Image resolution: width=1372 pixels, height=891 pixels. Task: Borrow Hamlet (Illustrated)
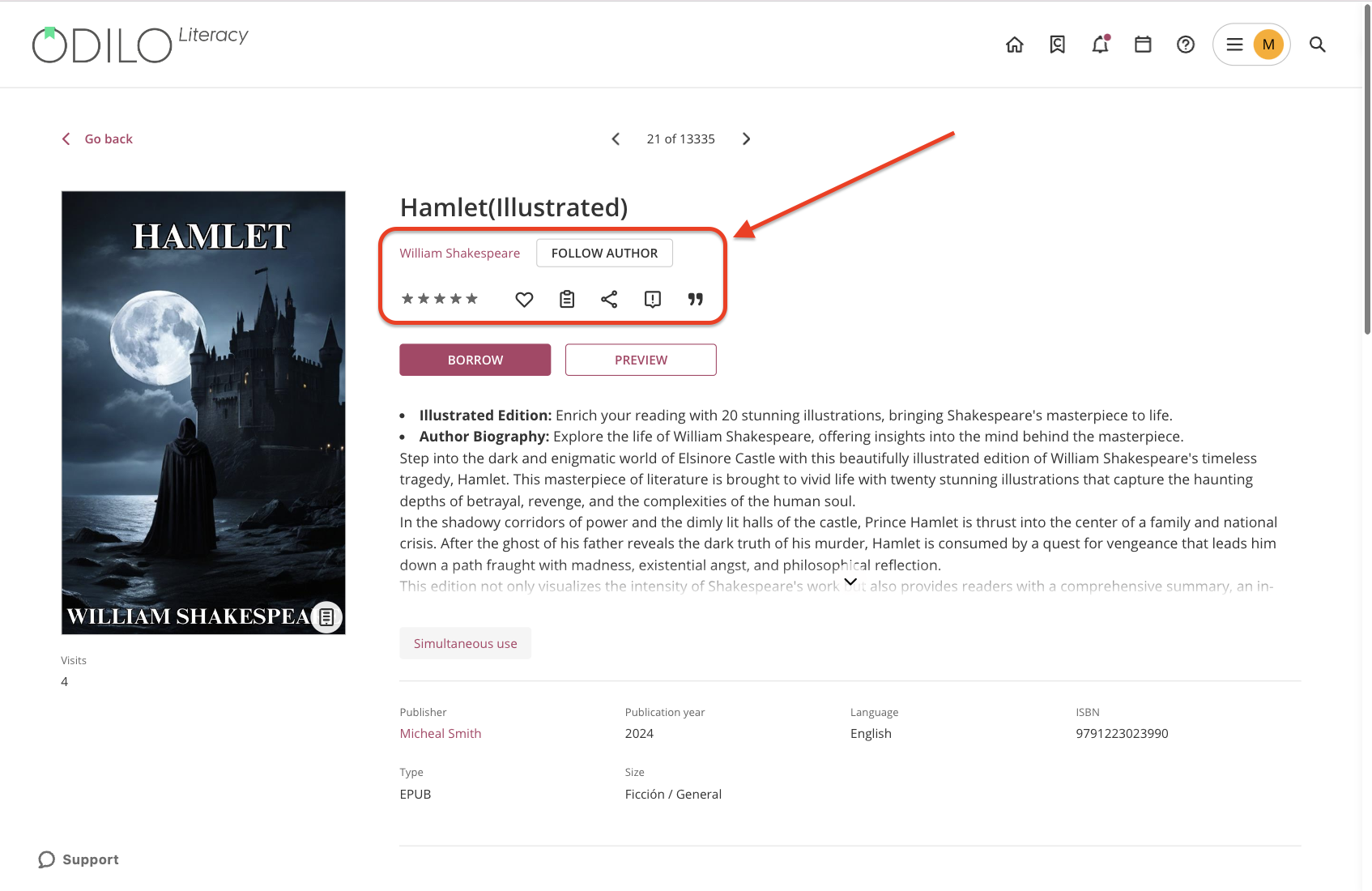pos(475,360)
